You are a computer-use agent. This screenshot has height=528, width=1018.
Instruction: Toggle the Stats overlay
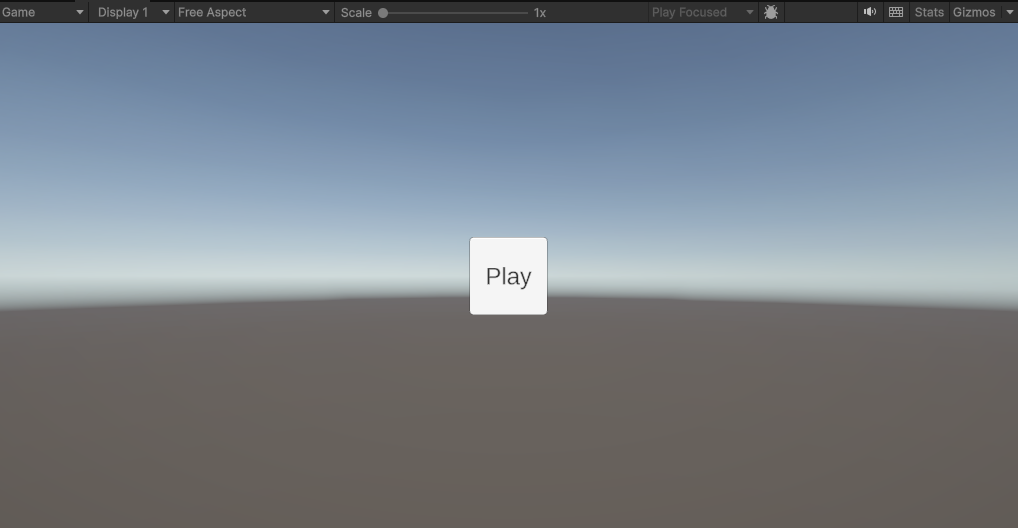929,12
